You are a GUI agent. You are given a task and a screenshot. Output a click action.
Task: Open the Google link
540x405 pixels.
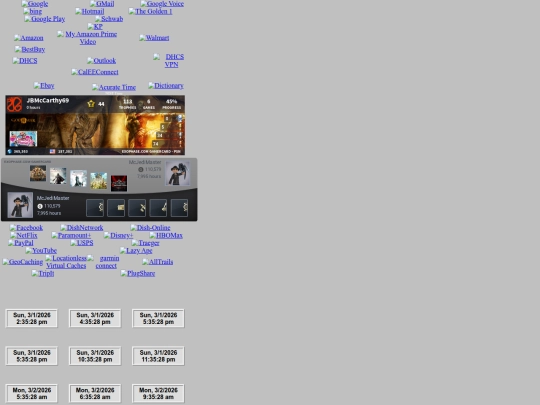pos(35,4)
